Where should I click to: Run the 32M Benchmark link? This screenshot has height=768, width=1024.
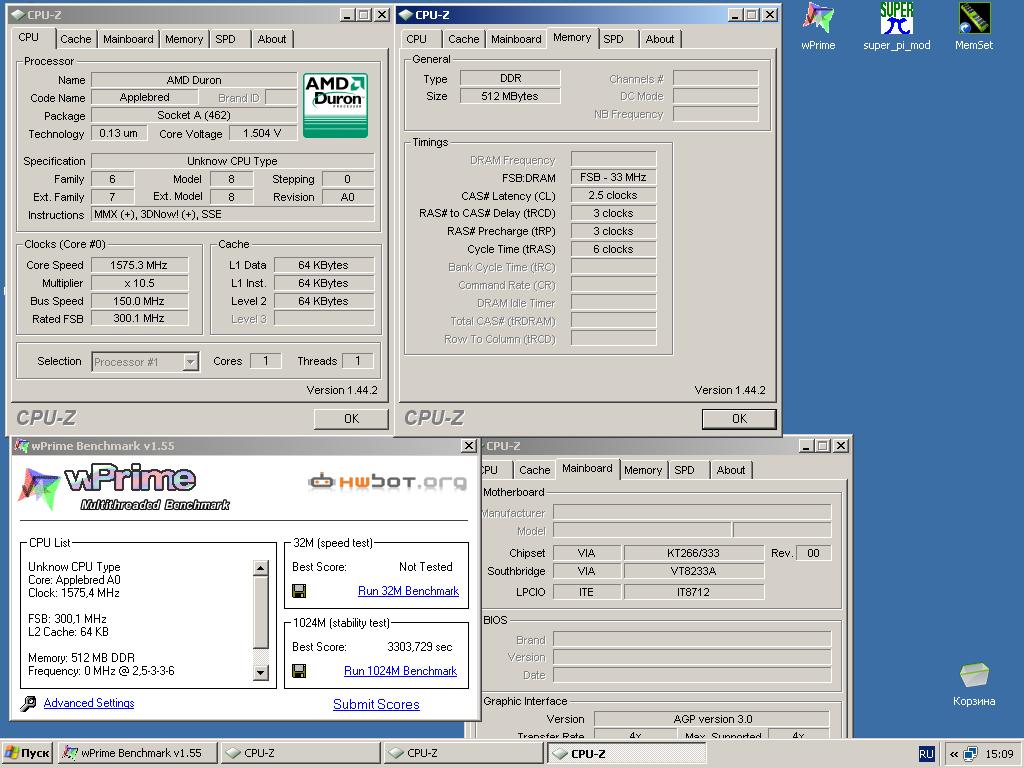408,591
